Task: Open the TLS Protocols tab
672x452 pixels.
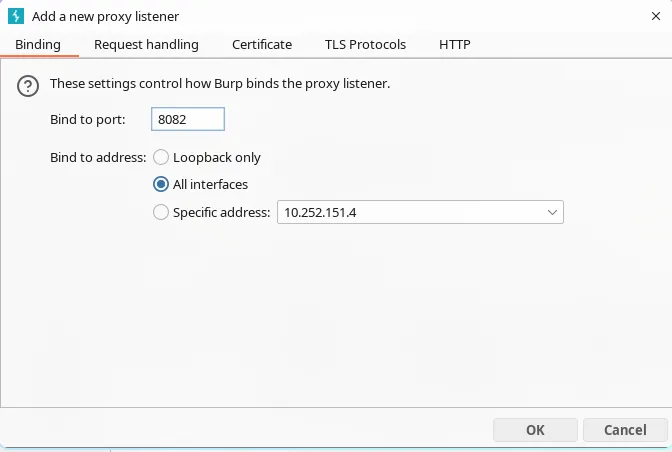Action: [365, 45]
